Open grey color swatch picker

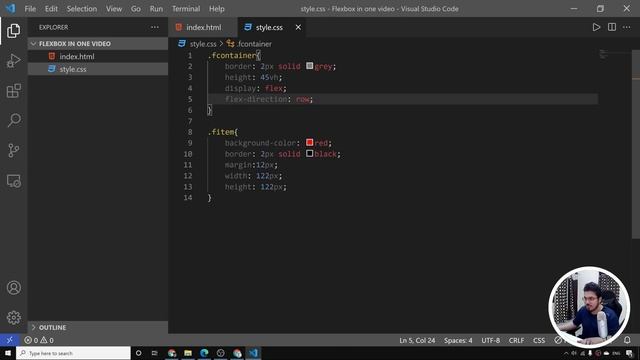pyautogui.click(x=309, y=66)
